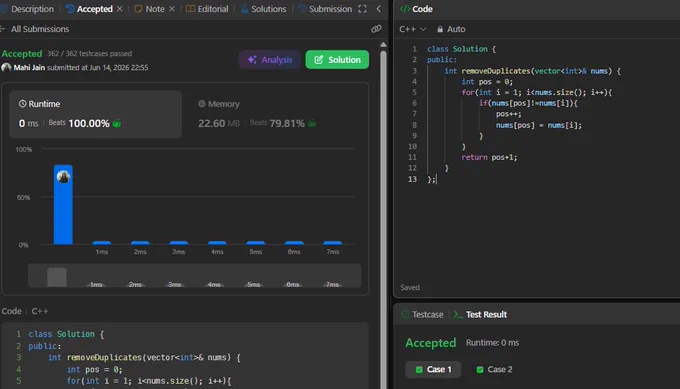Viewport: 680px width, 389px height.
Task: Select the Runtime stats card
Action: coord(95,114)
